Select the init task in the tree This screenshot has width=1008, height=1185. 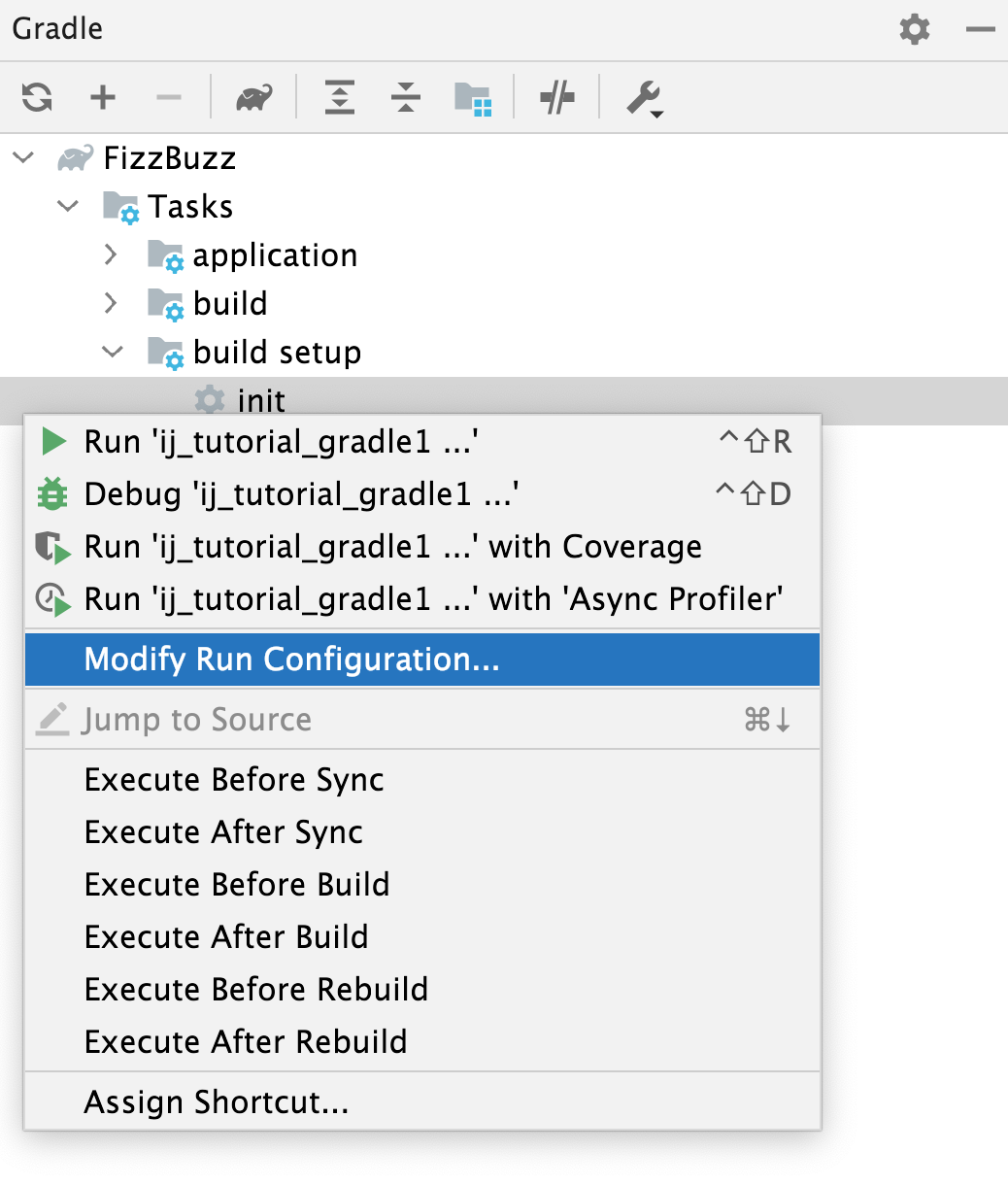tap(260, 400)
